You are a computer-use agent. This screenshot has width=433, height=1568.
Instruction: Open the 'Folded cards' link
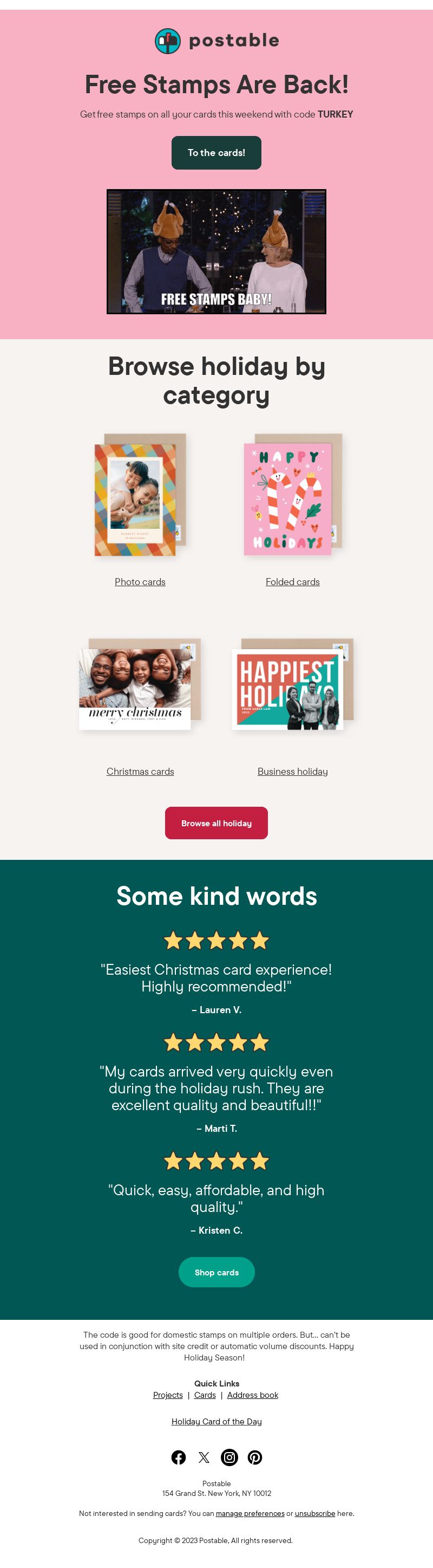[292, 582]
